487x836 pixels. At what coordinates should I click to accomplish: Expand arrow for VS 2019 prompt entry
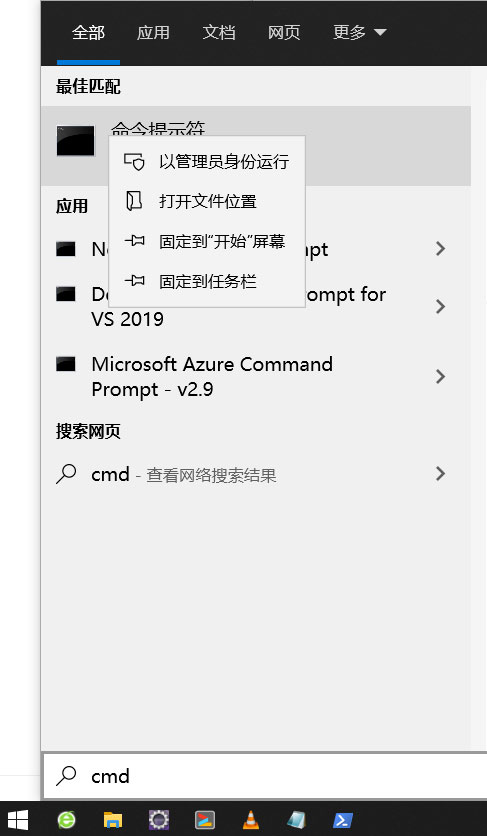tap(440, 306)
